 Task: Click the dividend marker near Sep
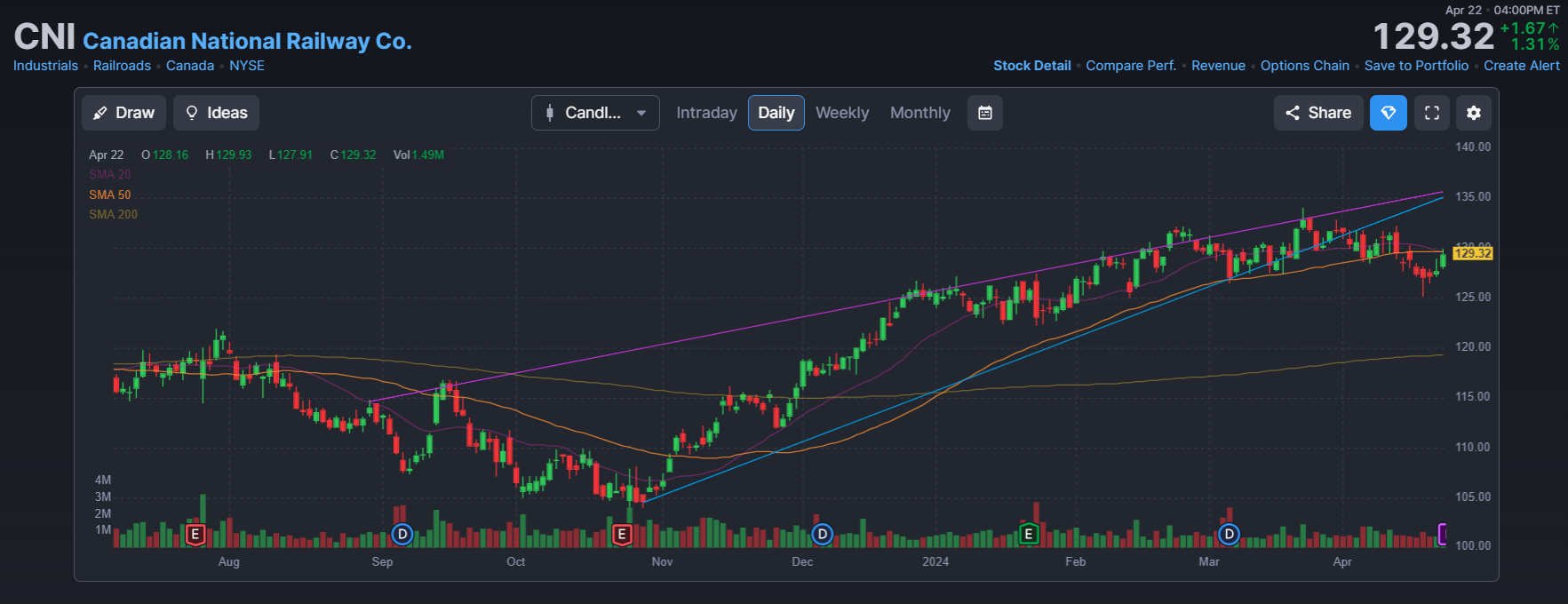[x=402, y=535]
